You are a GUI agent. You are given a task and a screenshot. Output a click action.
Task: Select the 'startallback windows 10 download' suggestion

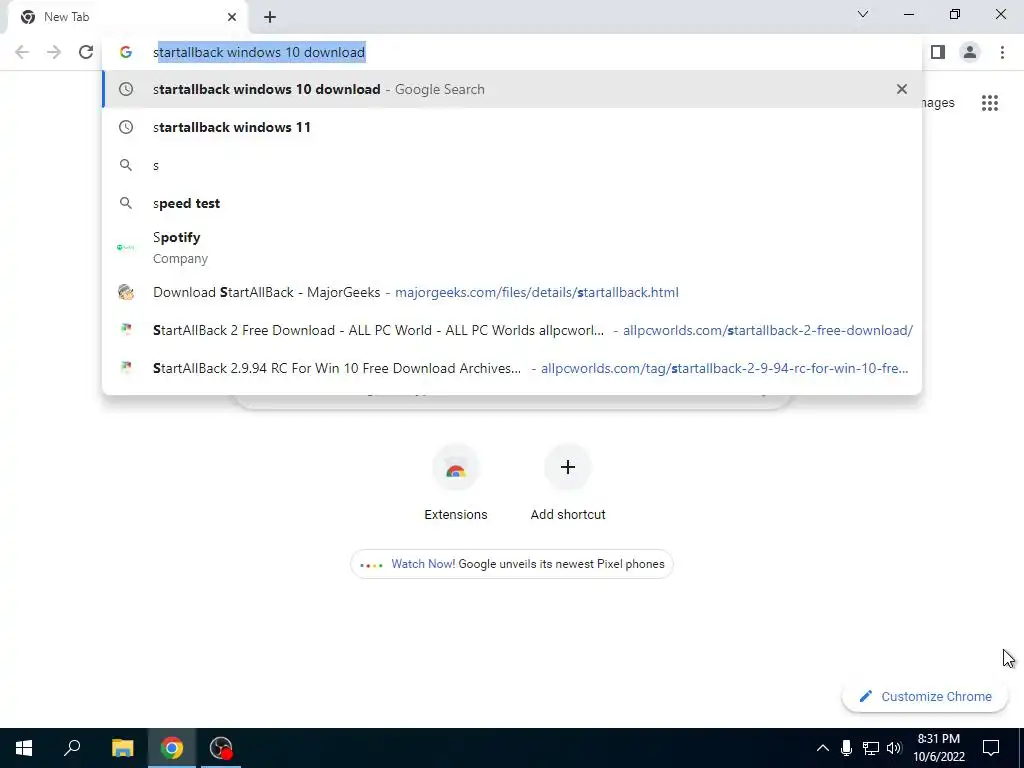512,89
